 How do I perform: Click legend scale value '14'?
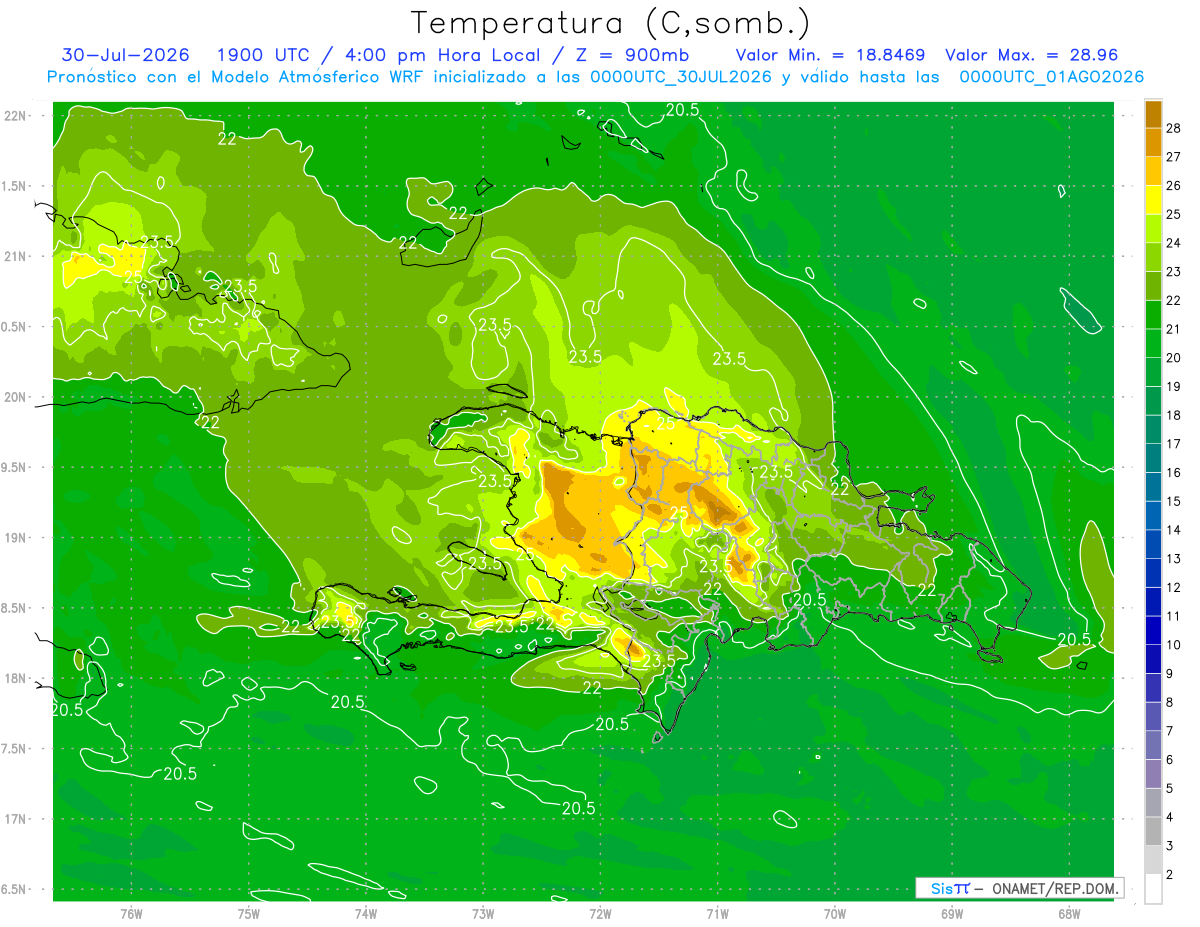click(x=1174, y=530)
